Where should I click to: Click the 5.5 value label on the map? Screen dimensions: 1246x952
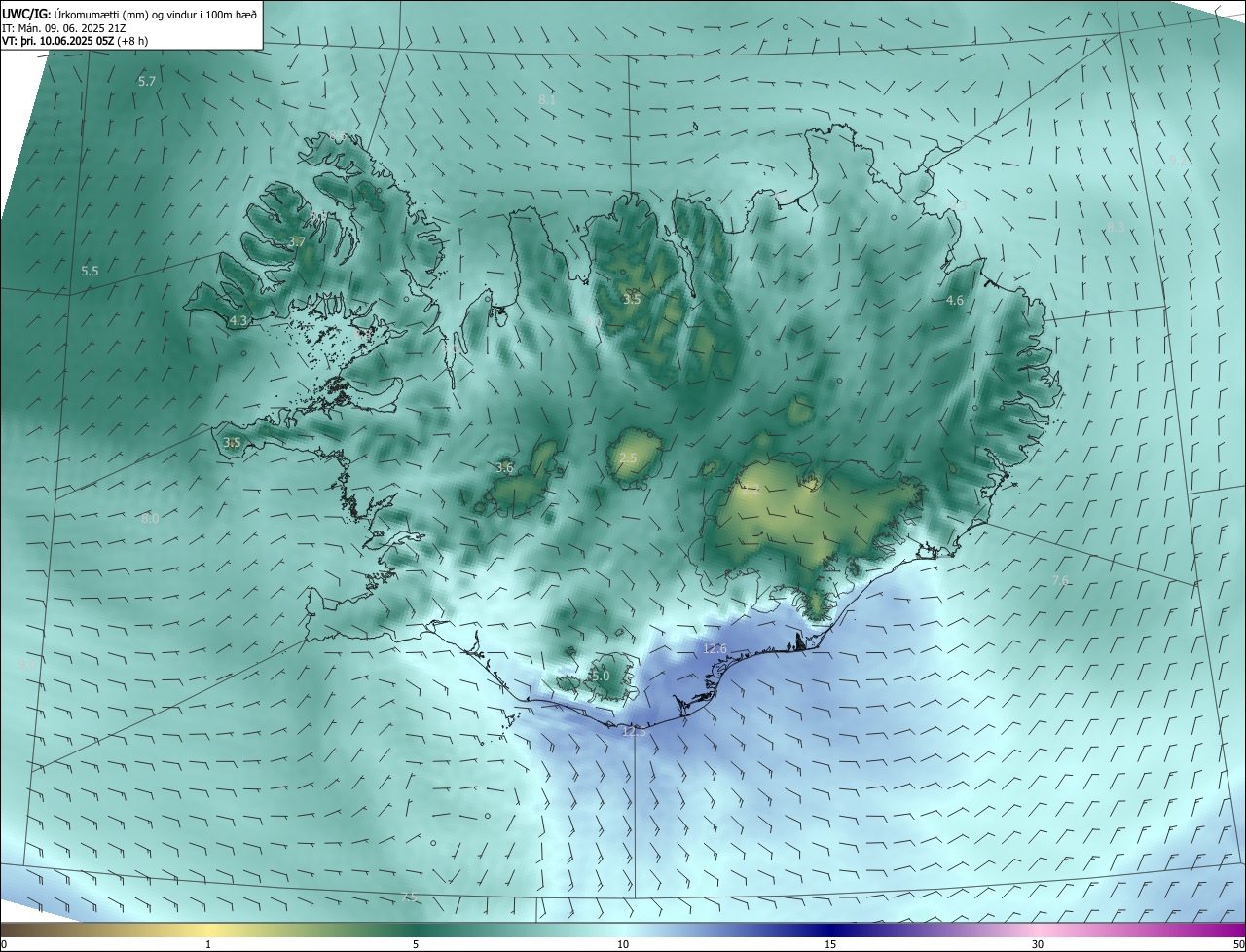point(91,271)
